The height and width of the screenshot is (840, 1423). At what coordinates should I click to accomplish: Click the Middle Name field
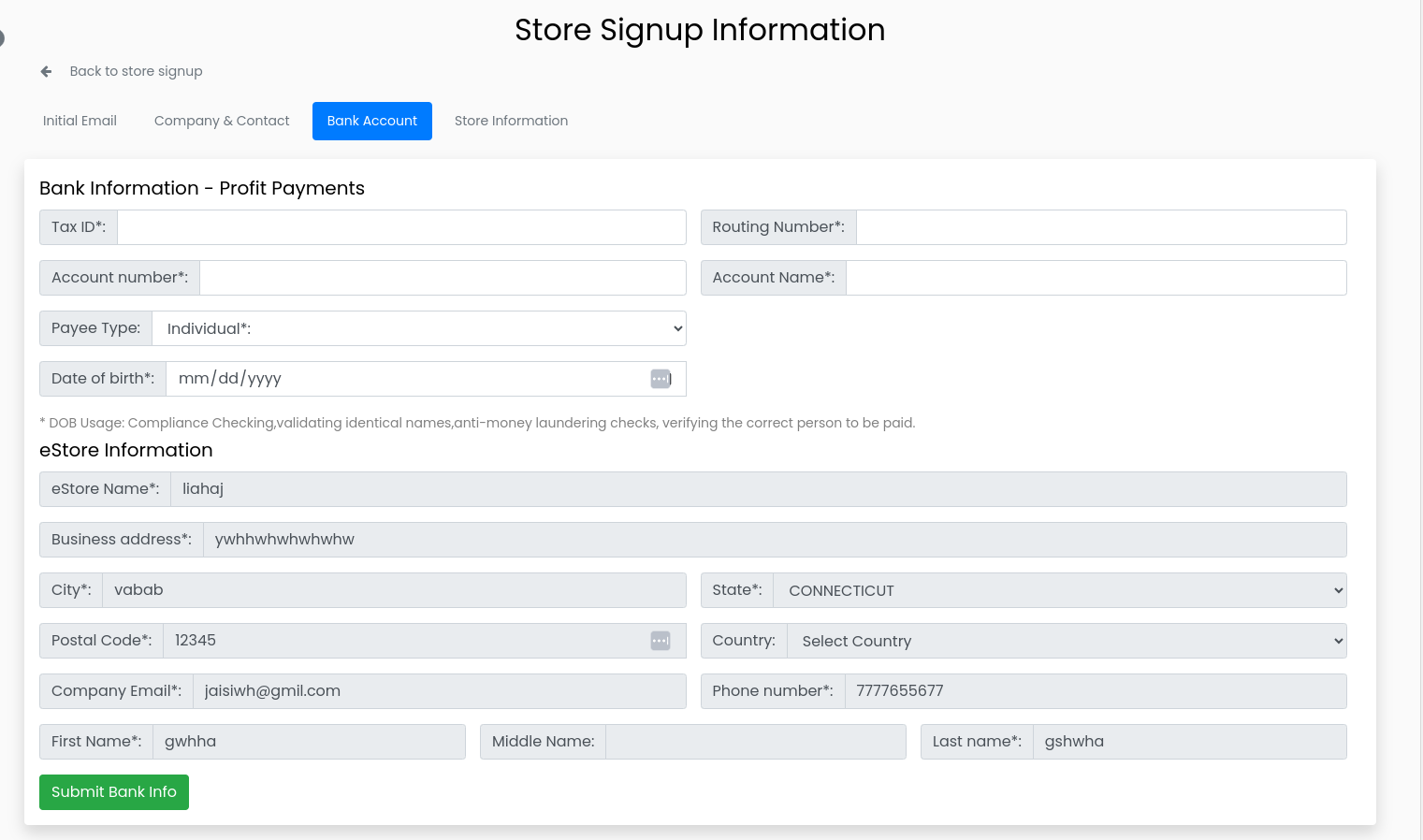[755, 742]
